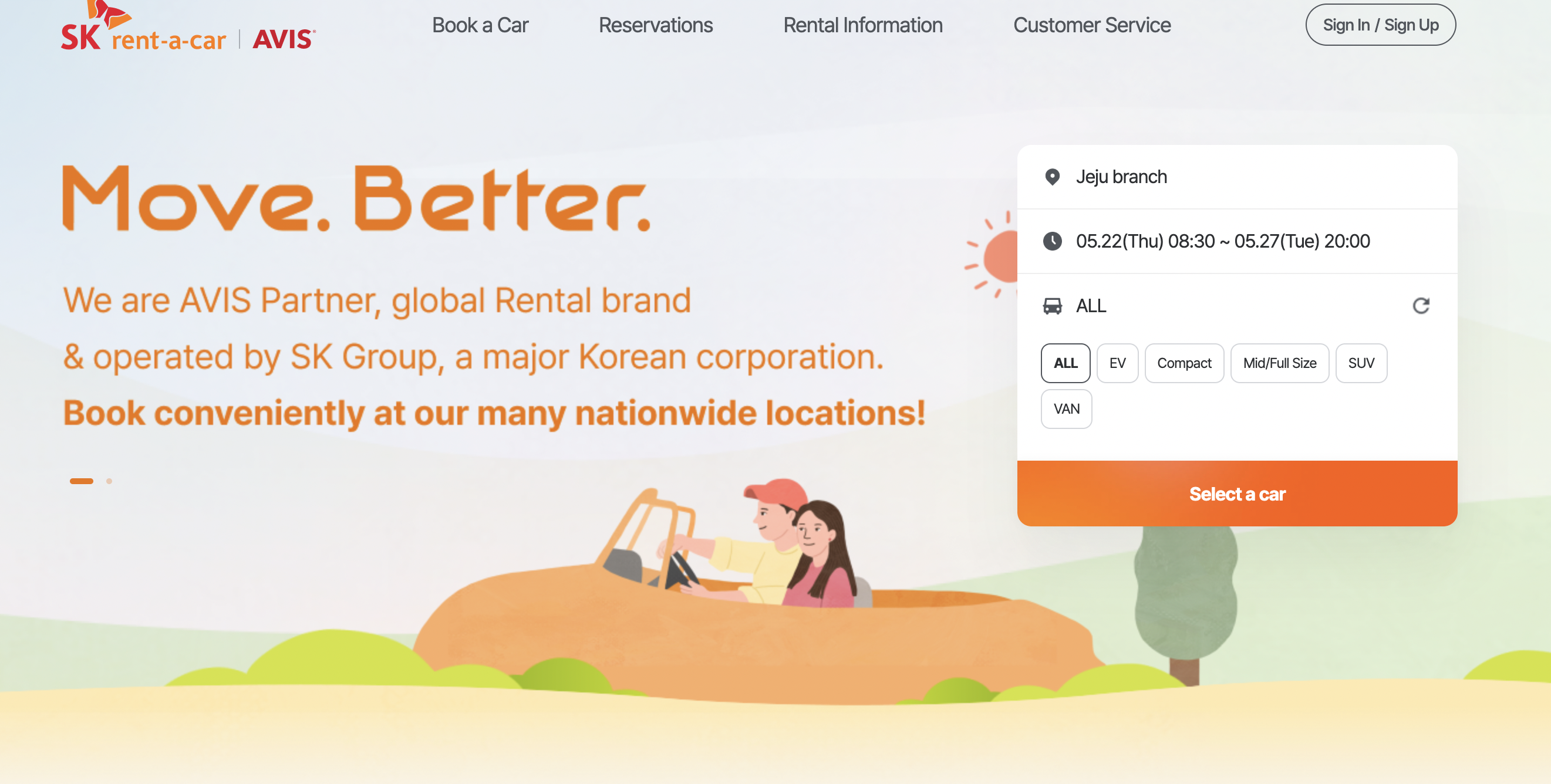Viewport: 1551px width, 784px height.
Task: Go to first carousel slide indicator
Action: click(x=81, y=481)
